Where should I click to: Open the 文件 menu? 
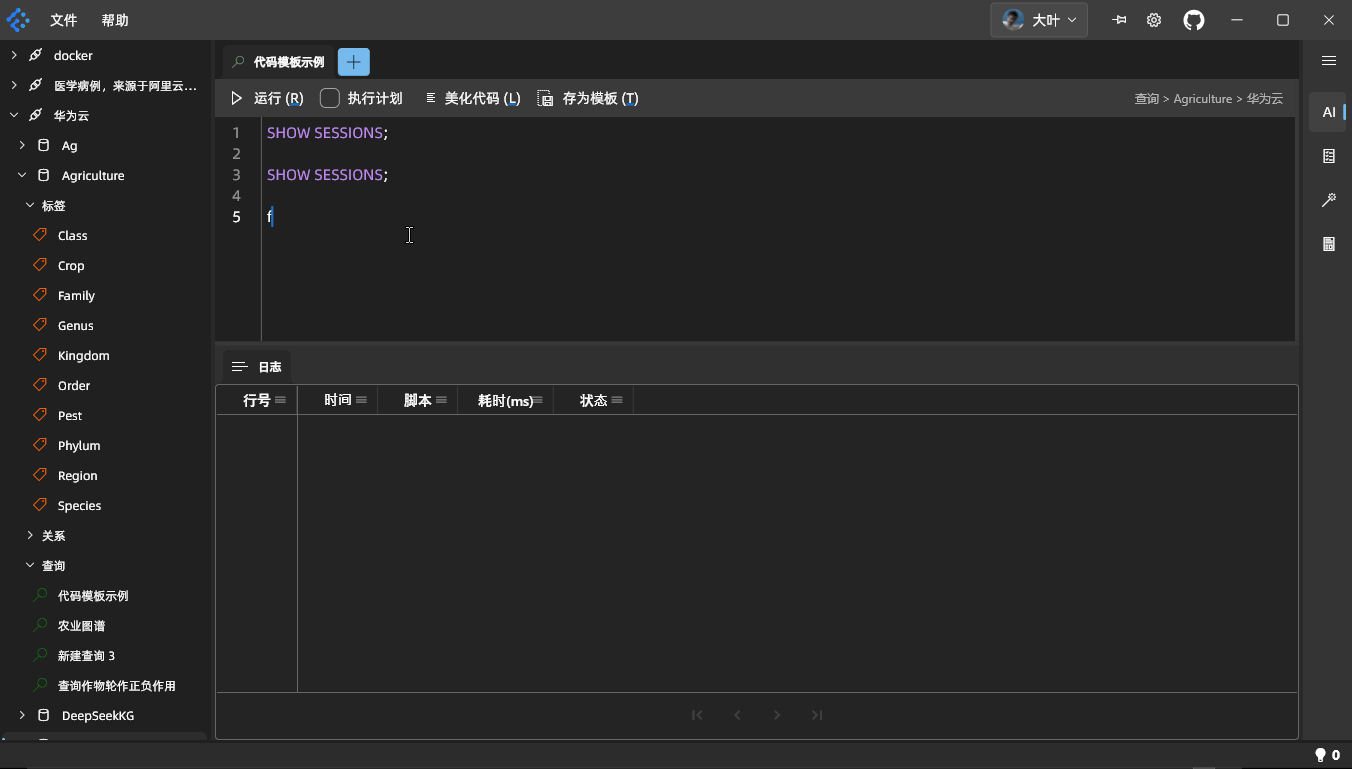pos(64,20)
